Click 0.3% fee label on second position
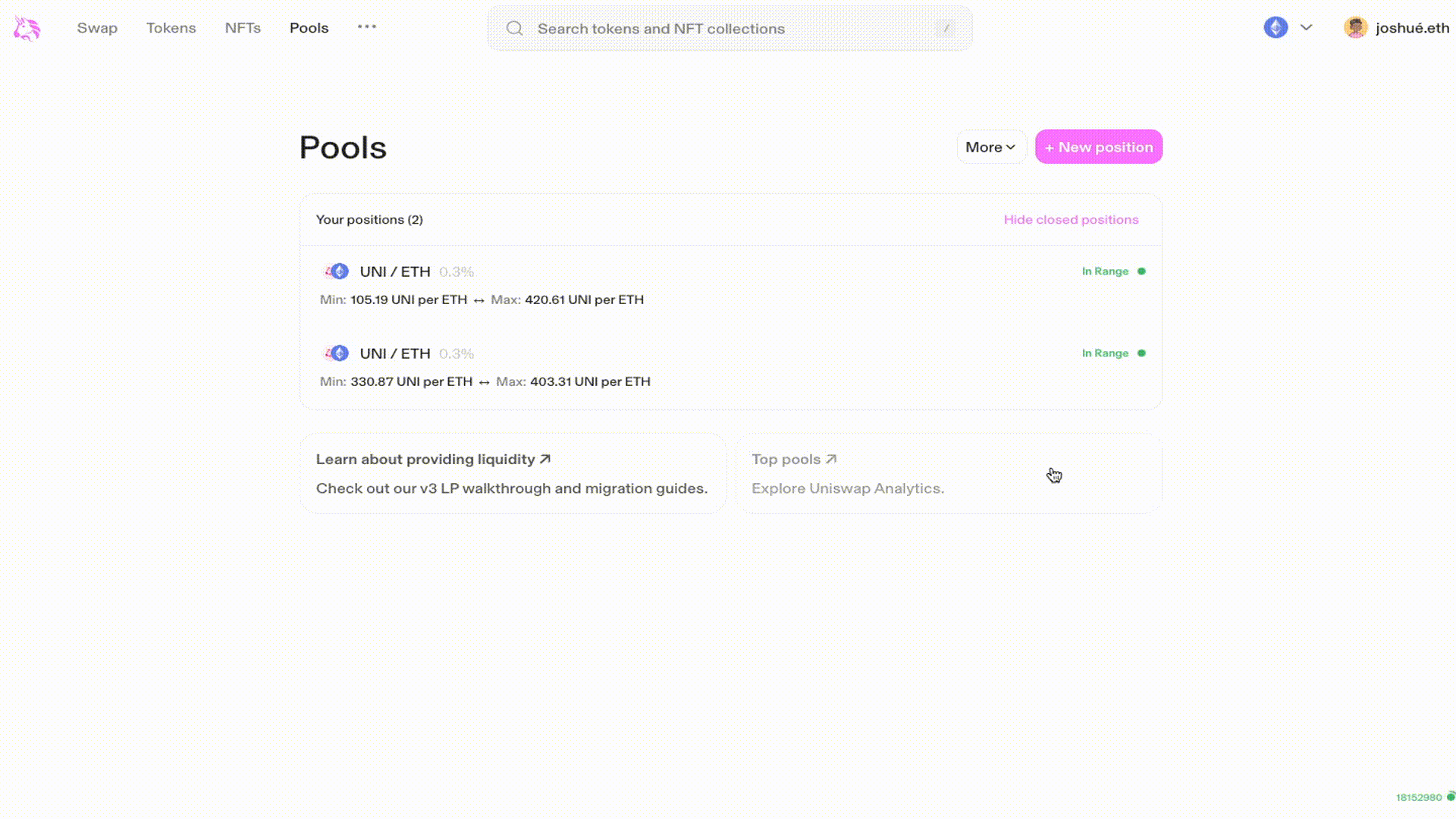 457,353
